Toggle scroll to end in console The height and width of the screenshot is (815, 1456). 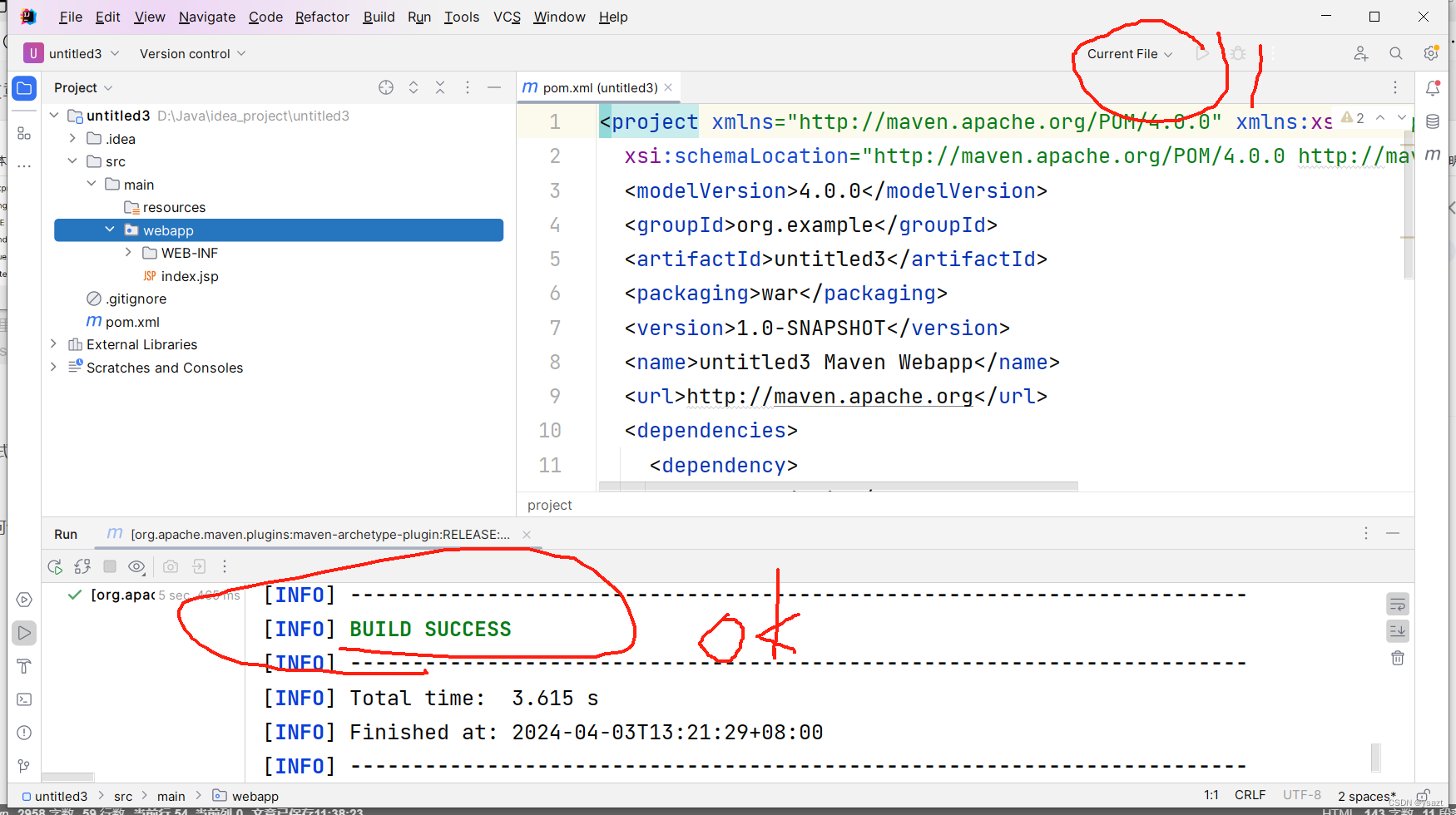coord(1398,631)
